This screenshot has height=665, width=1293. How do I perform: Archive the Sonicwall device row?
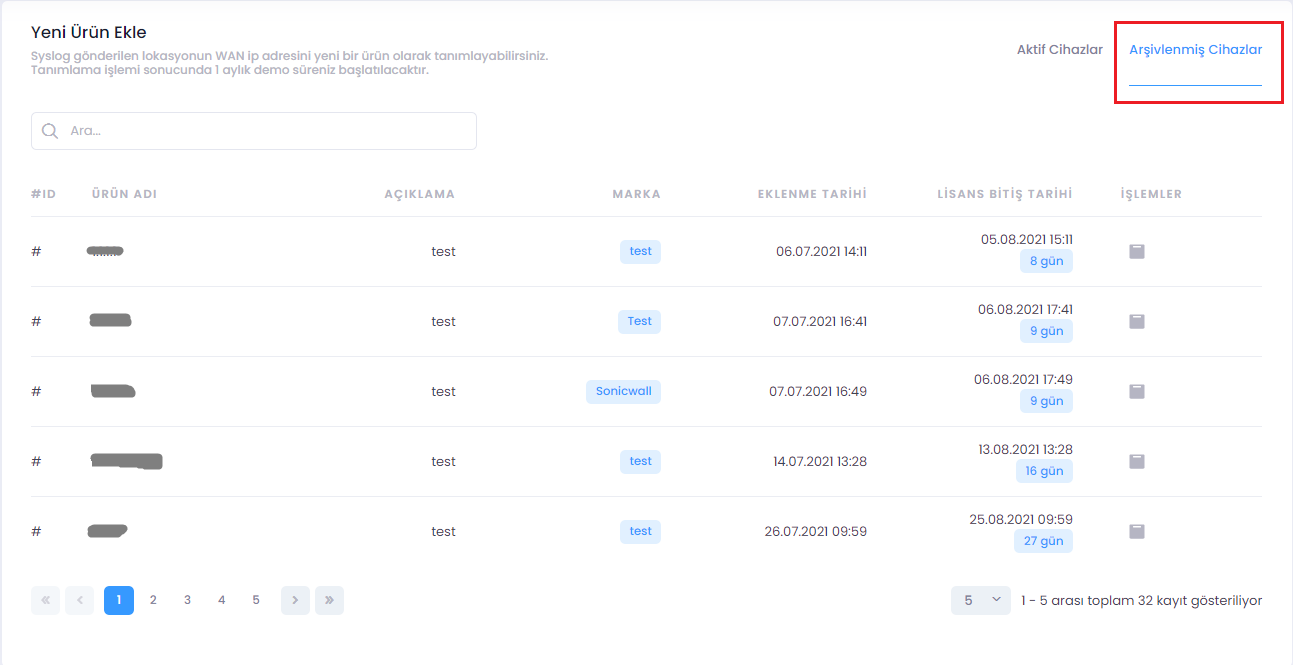click(1136, 392)
